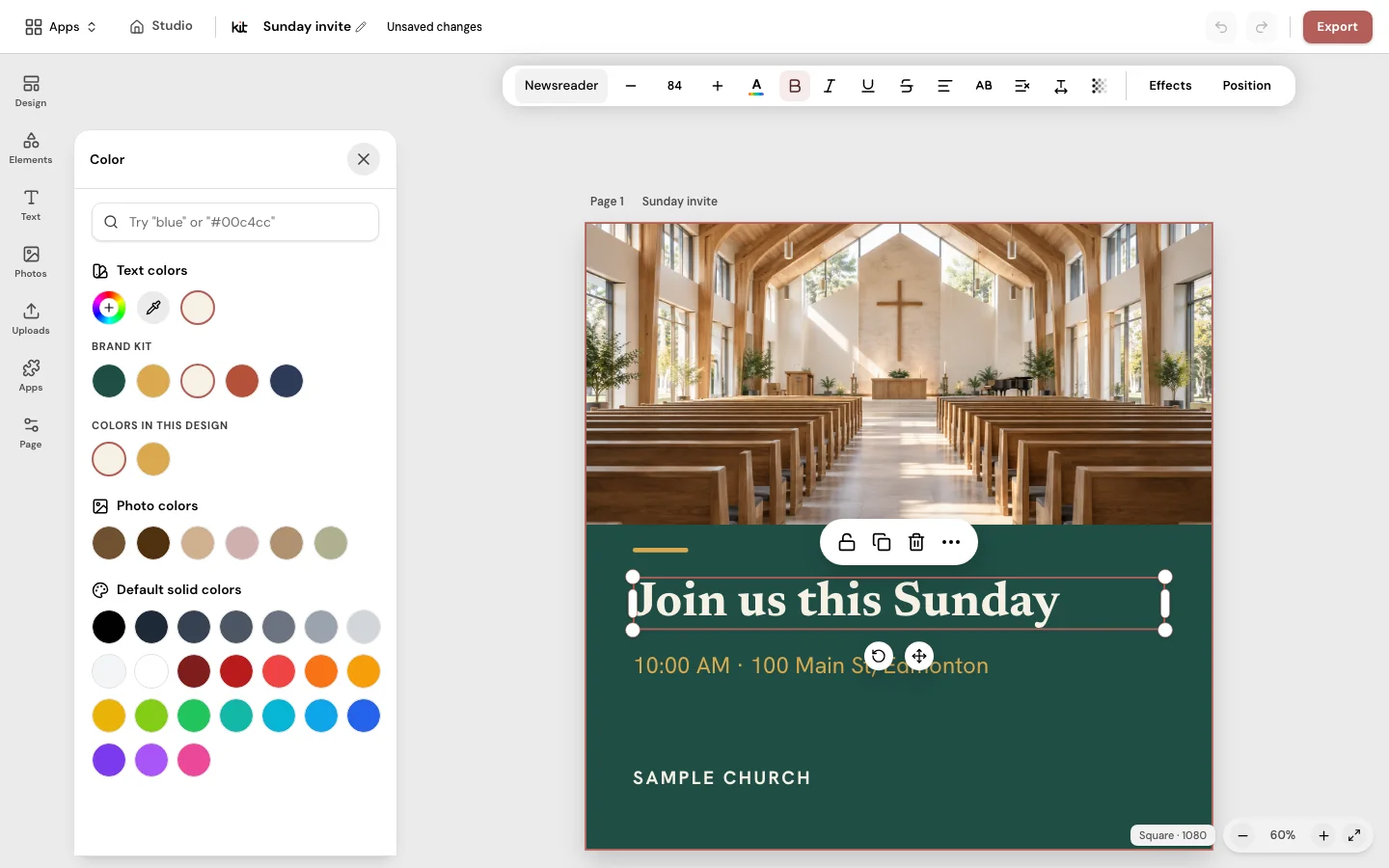
Task: Choose the dark green Brand Kit swatch
Action: (x=109, y=381)
